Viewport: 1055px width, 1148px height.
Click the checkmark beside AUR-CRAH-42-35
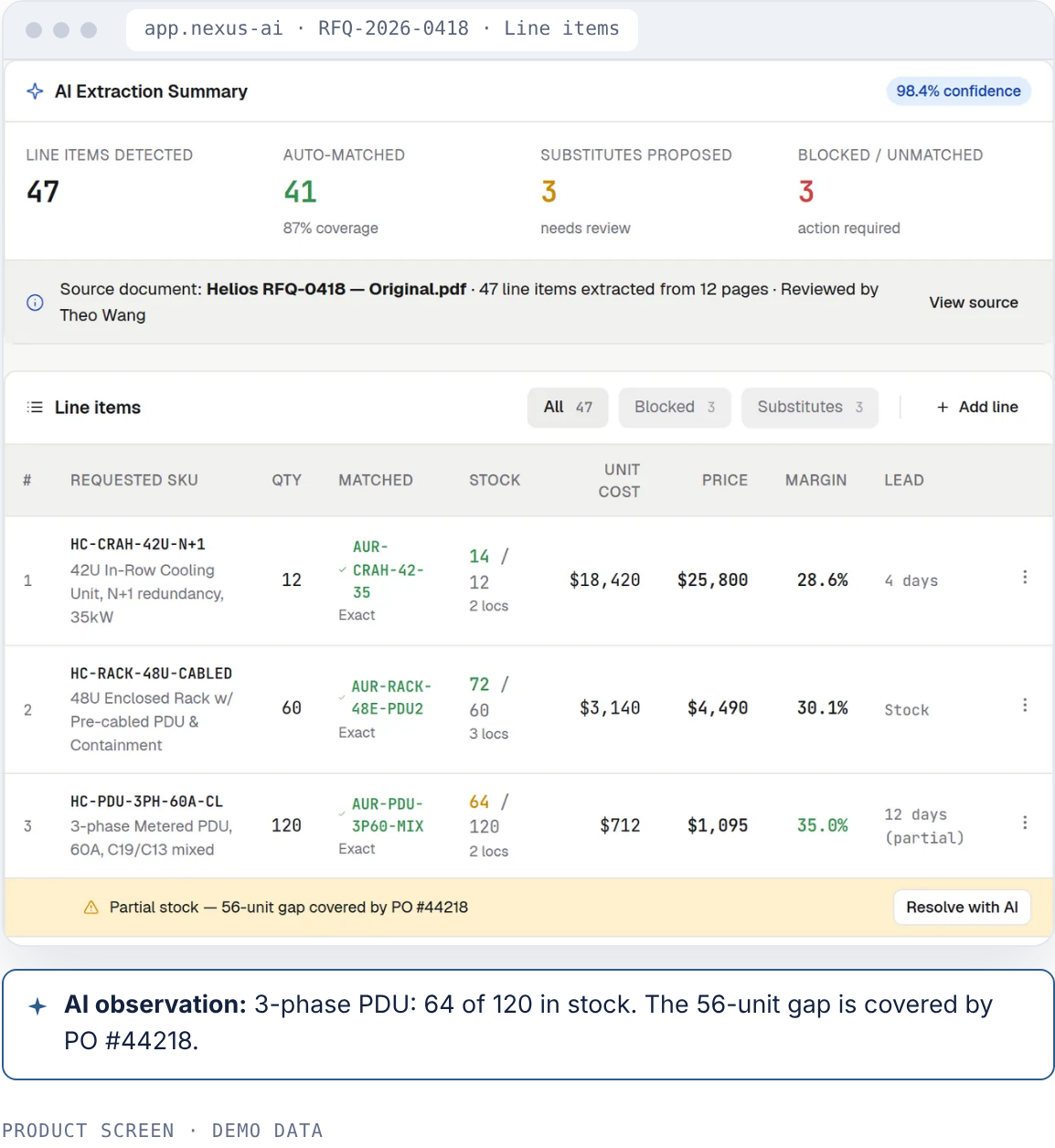pyautogui.click(x=343, y=569)
